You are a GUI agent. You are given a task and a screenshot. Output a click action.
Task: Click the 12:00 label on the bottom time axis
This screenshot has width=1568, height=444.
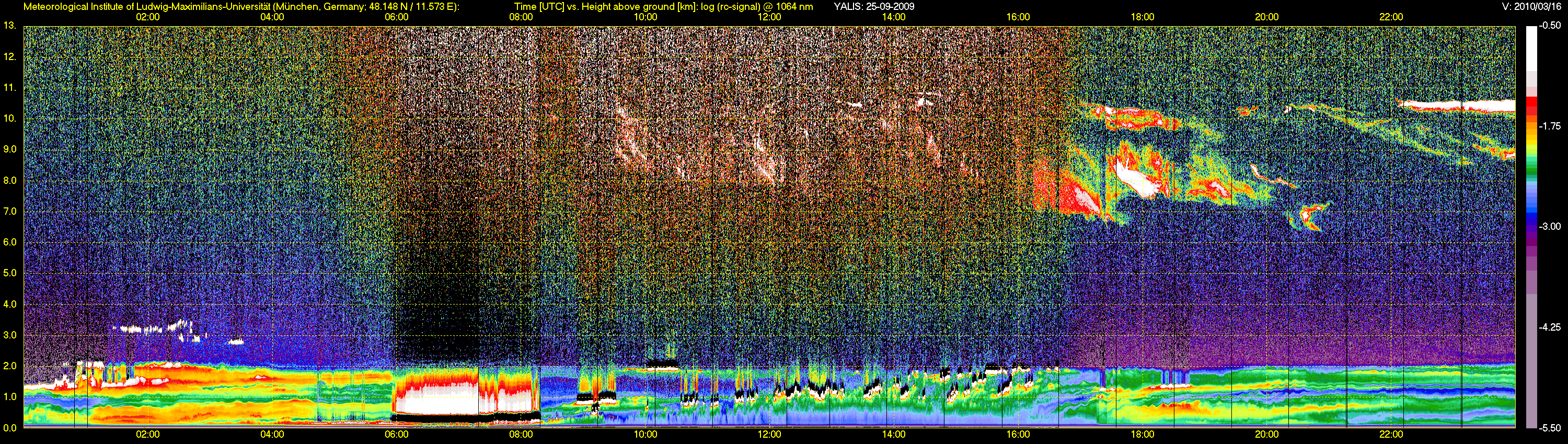click(769, 434)
